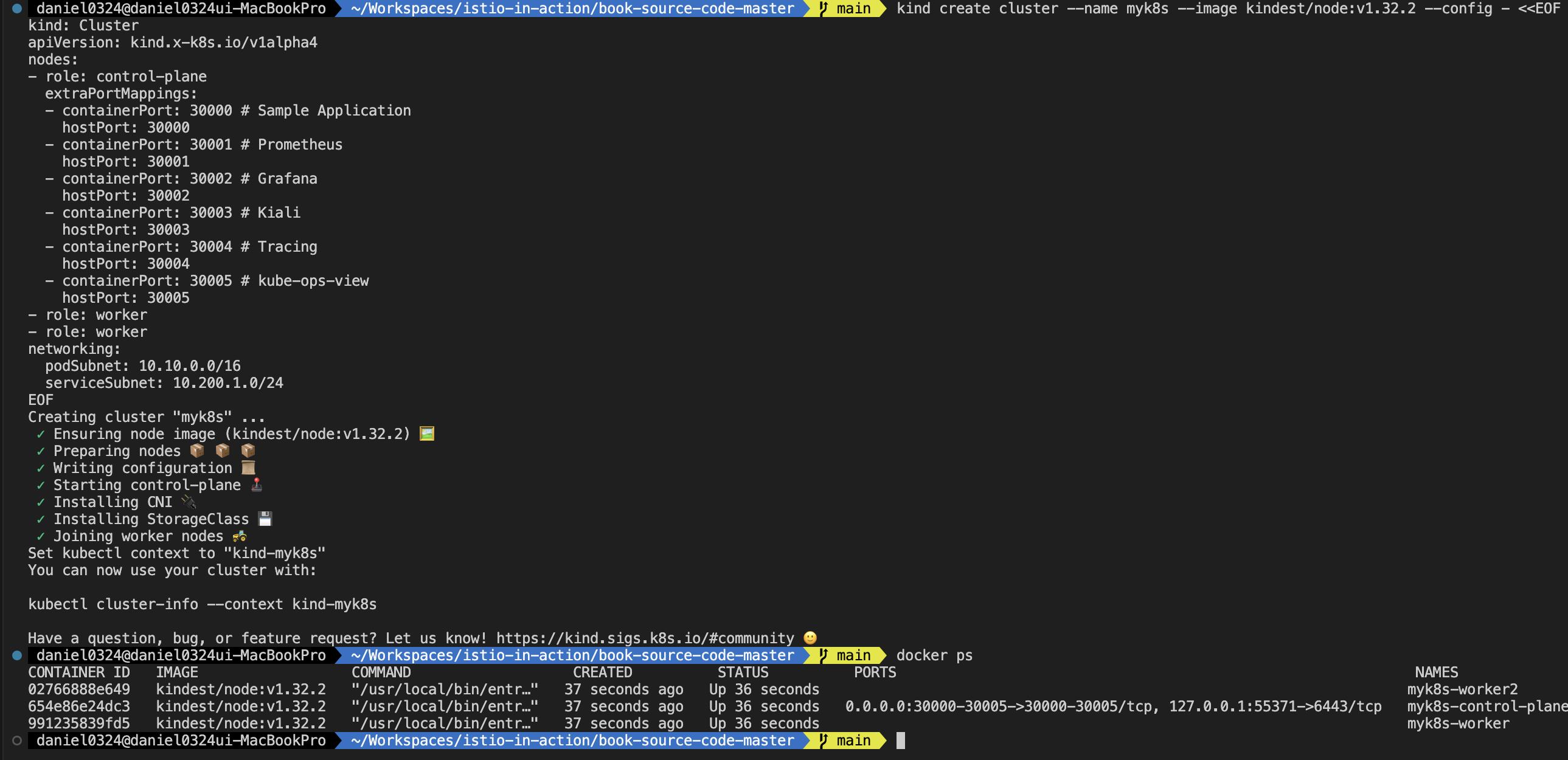Open the kind.sigs.k8s.io community link

click(645, 638)
